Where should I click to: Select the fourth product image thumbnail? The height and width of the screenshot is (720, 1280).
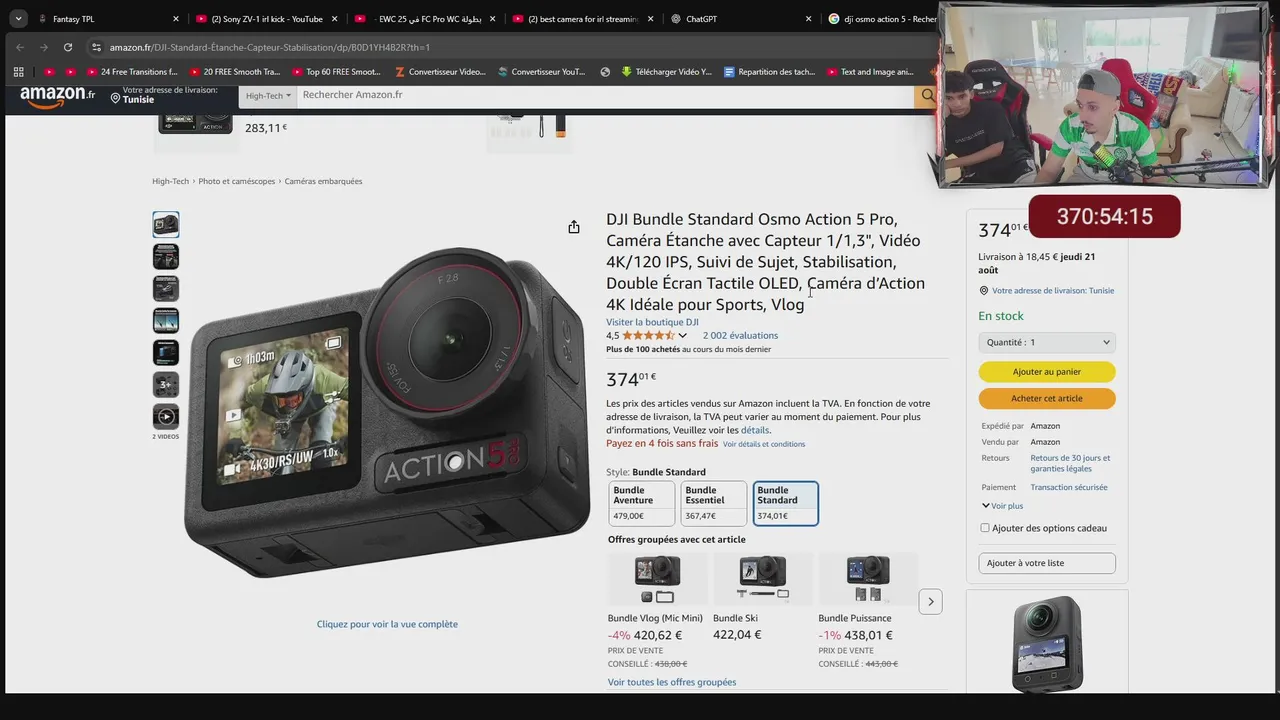click(166, 320)
